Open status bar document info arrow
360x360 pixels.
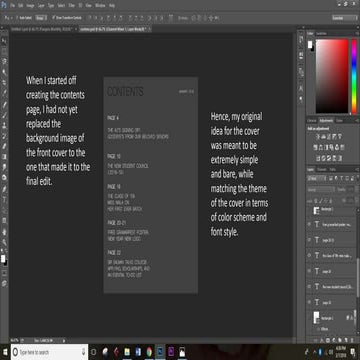tap(63, 340)
